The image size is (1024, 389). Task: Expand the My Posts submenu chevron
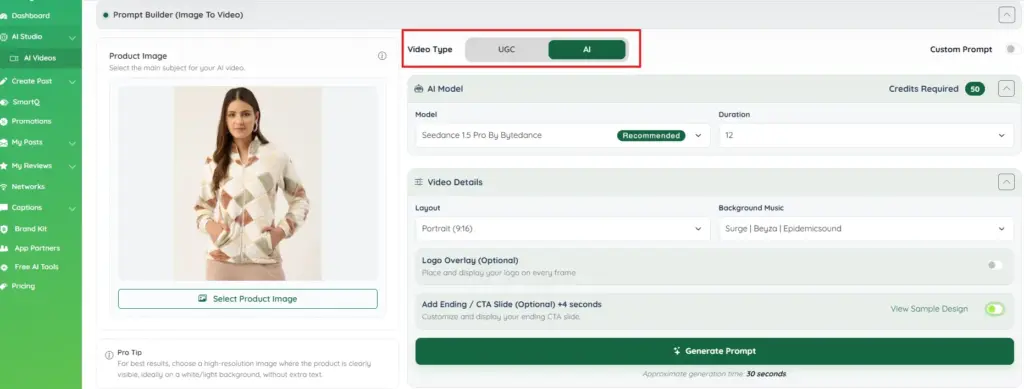[x=72, y=143]
